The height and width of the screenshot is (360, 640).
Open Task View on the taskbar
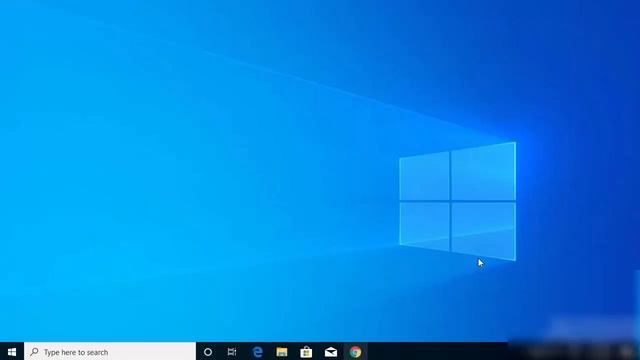click(x=232, y=352)
